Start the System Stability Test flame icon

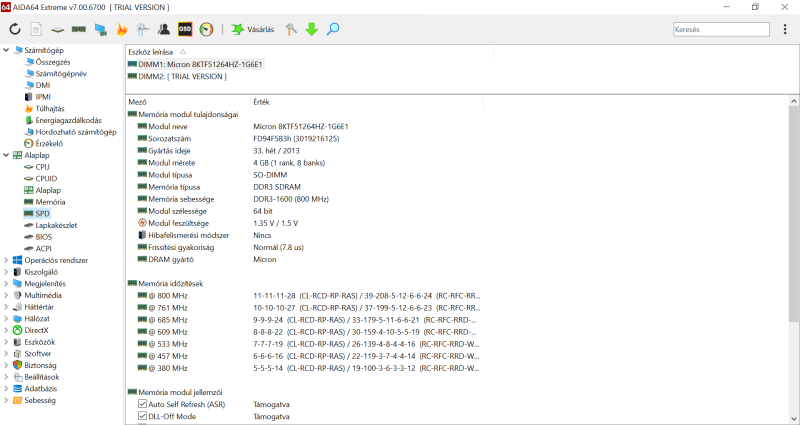[x=121, y=30]
